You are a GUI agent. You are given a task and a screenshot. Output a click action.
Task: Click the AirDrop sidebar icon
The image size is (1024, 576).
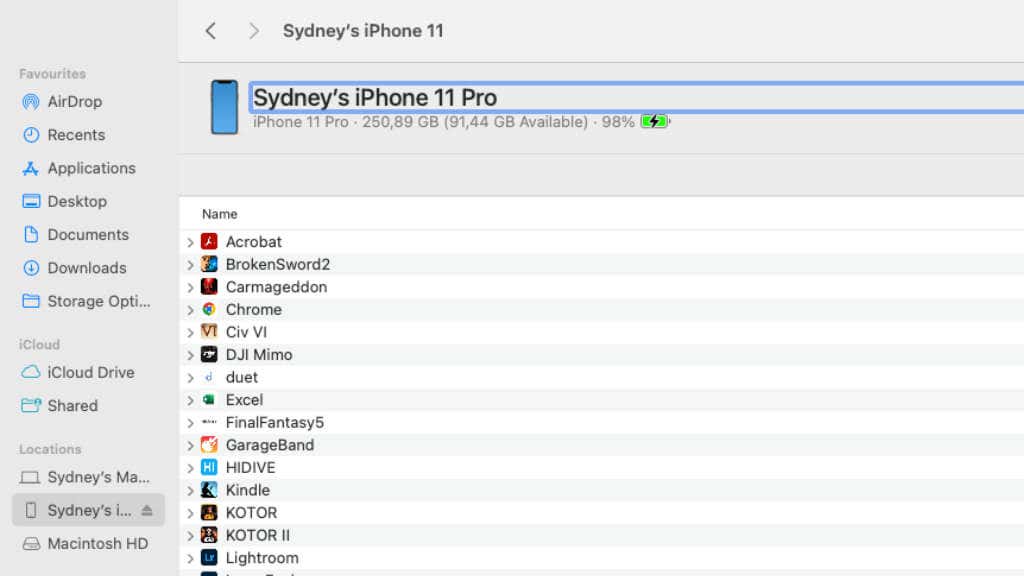point(31,102)
